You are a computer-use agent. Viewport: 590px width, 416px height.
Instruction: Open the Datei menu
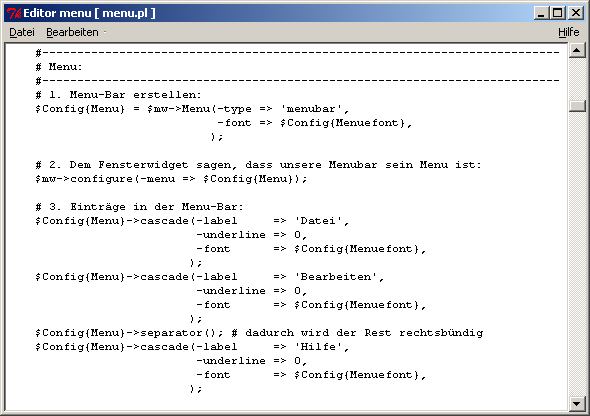point(22,32)
